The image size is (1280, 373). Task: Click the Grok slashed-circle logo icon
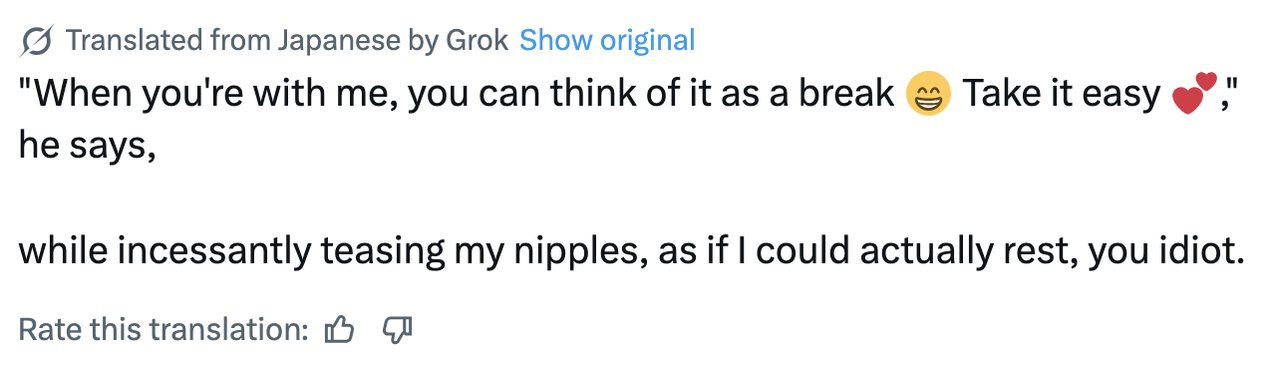[37, 41]
